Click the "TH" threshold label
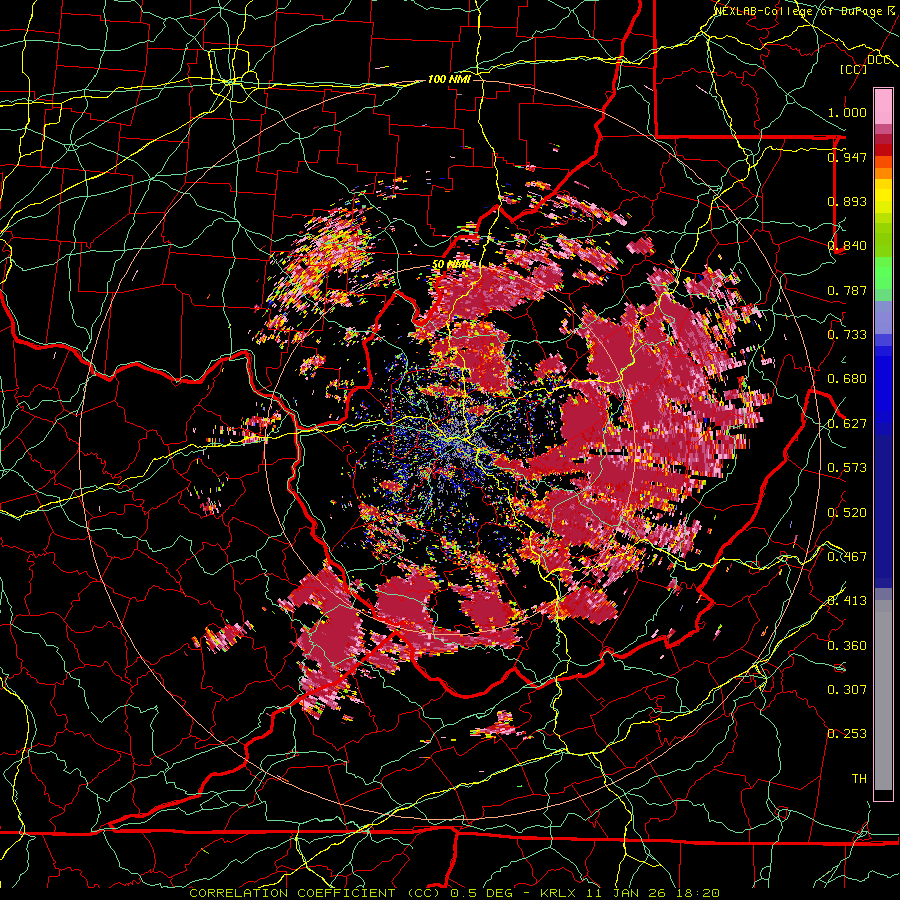The height and width of the screenshot is (900, 900). click(x=859, y=779)
